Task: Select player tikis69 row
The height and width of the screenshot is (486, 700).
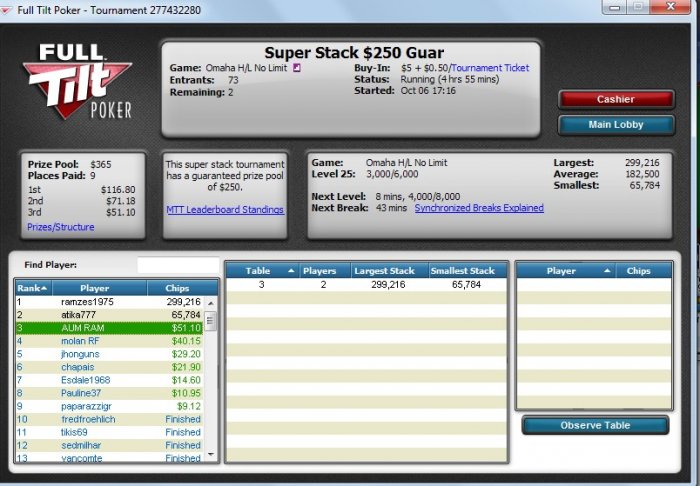Action: coord(109,432)
